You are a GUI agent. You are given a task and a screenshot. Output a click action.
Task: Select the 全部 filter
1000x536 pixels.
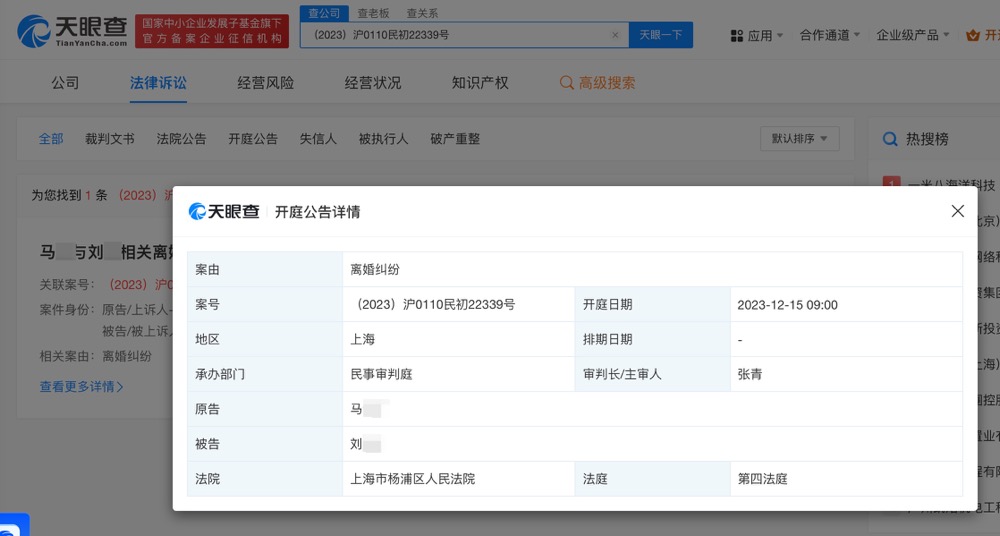[x=51, y=139]
